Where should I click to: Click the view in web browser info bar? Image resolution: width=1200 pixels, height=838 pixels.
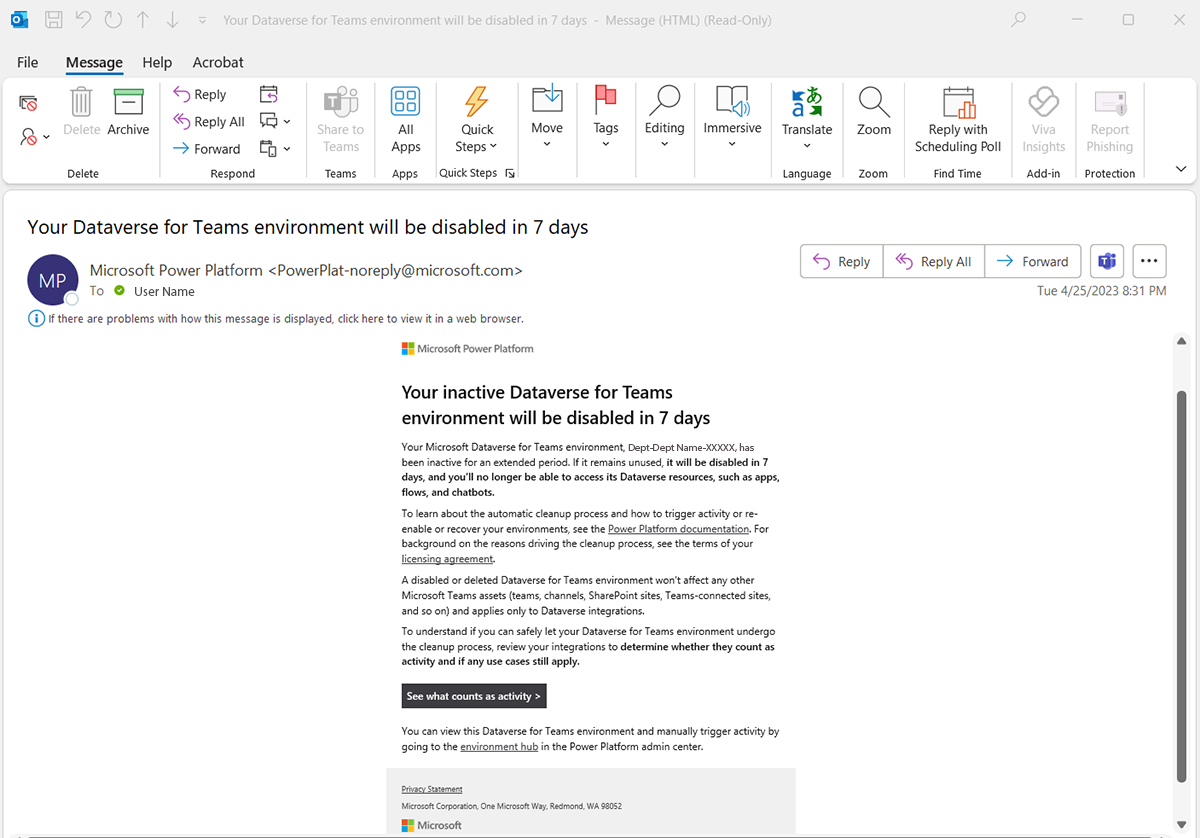click(277, 319)
